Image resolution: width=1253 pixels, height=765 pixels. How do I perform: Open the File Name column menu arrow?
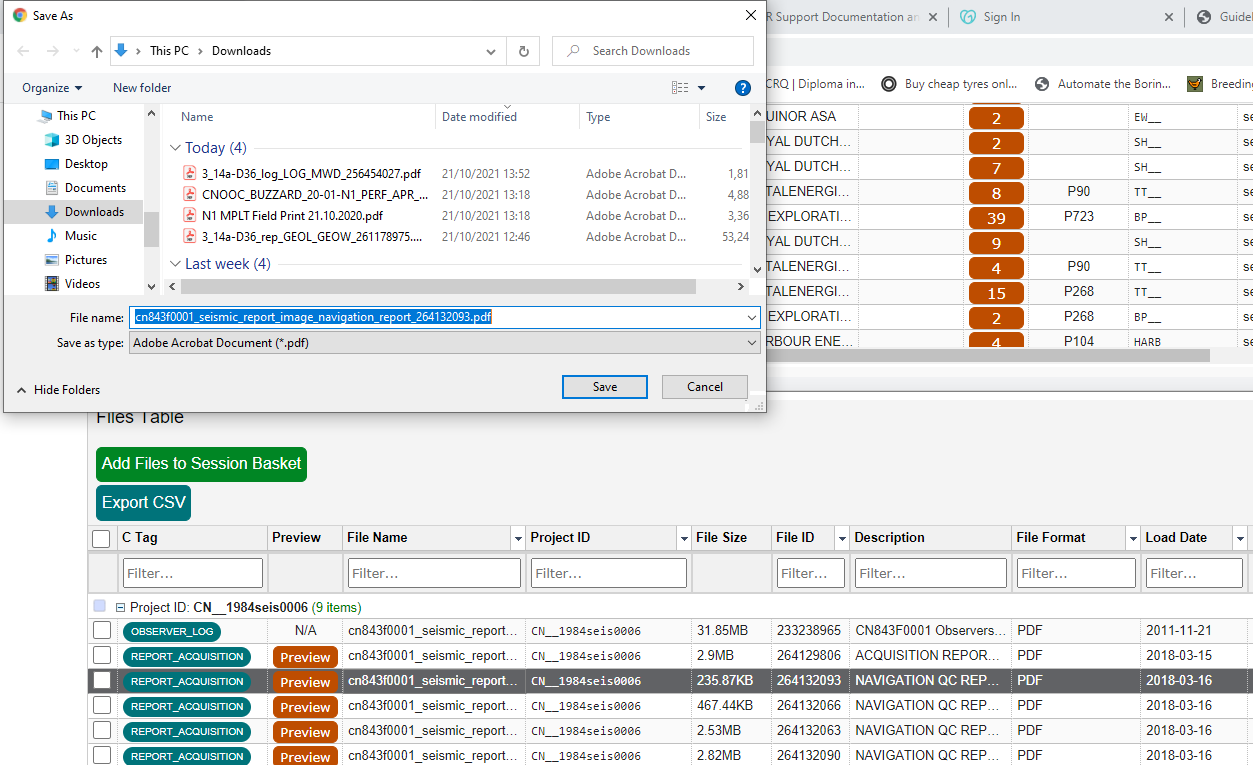[x=518, y=538]
